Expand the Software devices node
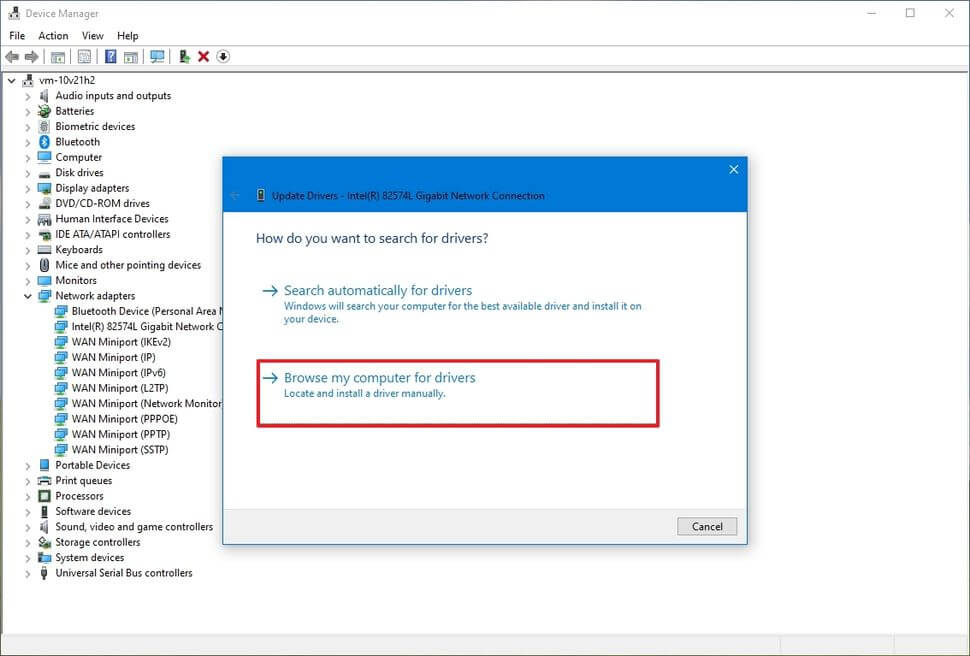970x656 pixels. pos(28,512)
